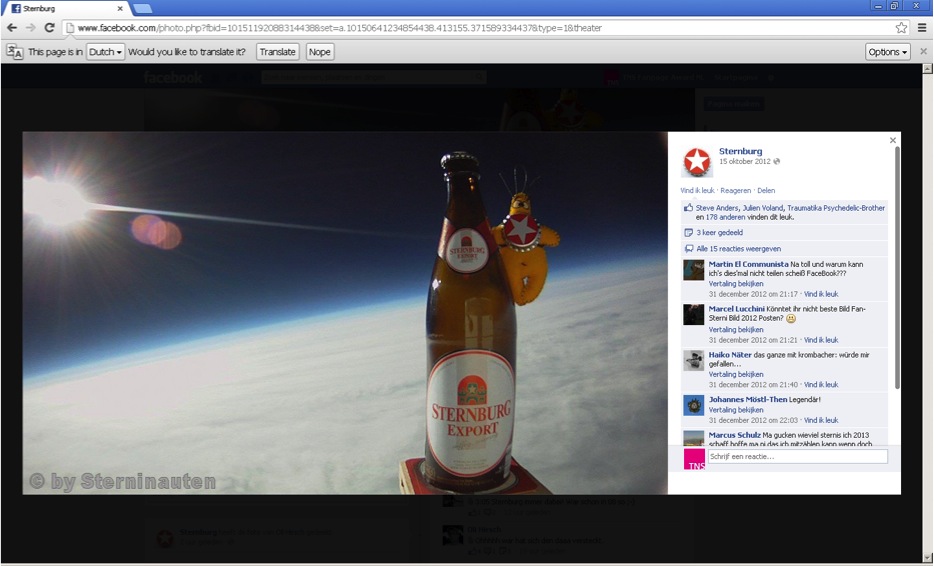Close the Sternburg browser tab
Image resolution: width=934 pixels, height=566 pixels.
pyautogui.click(x=120, y=8)
